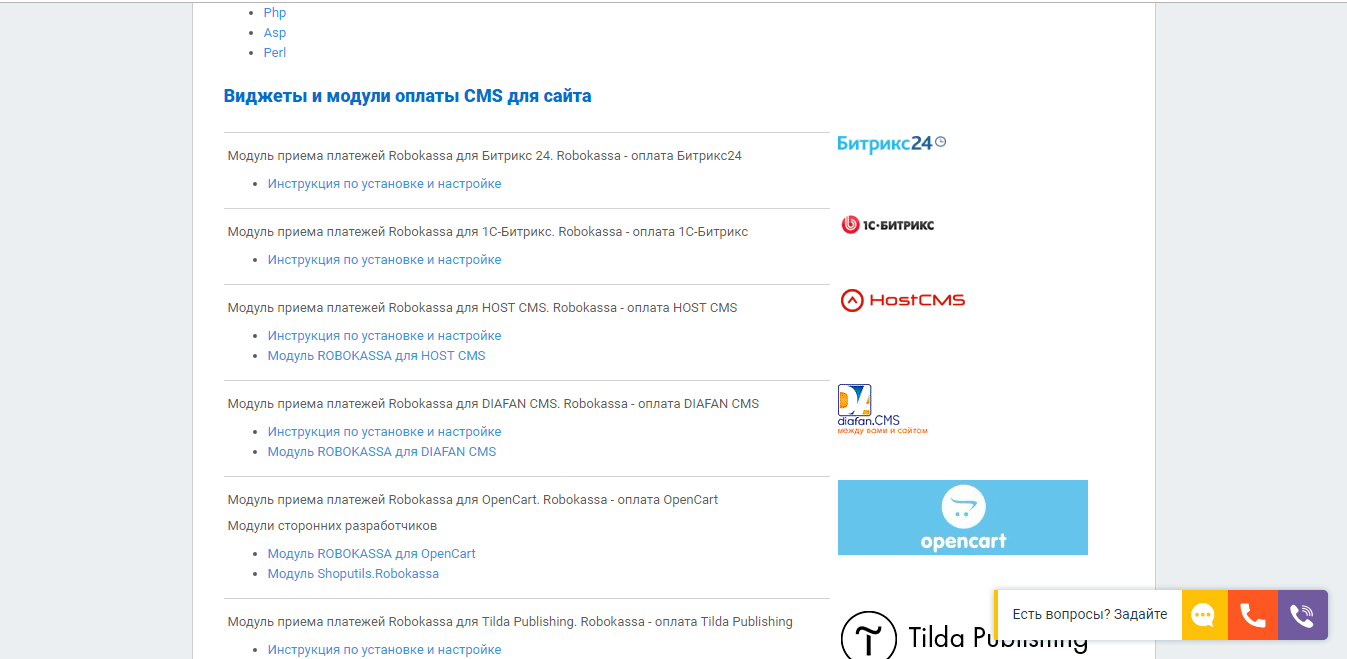
Task: Click the Tilda Publishing logo
Action: [x=963, y=636]
